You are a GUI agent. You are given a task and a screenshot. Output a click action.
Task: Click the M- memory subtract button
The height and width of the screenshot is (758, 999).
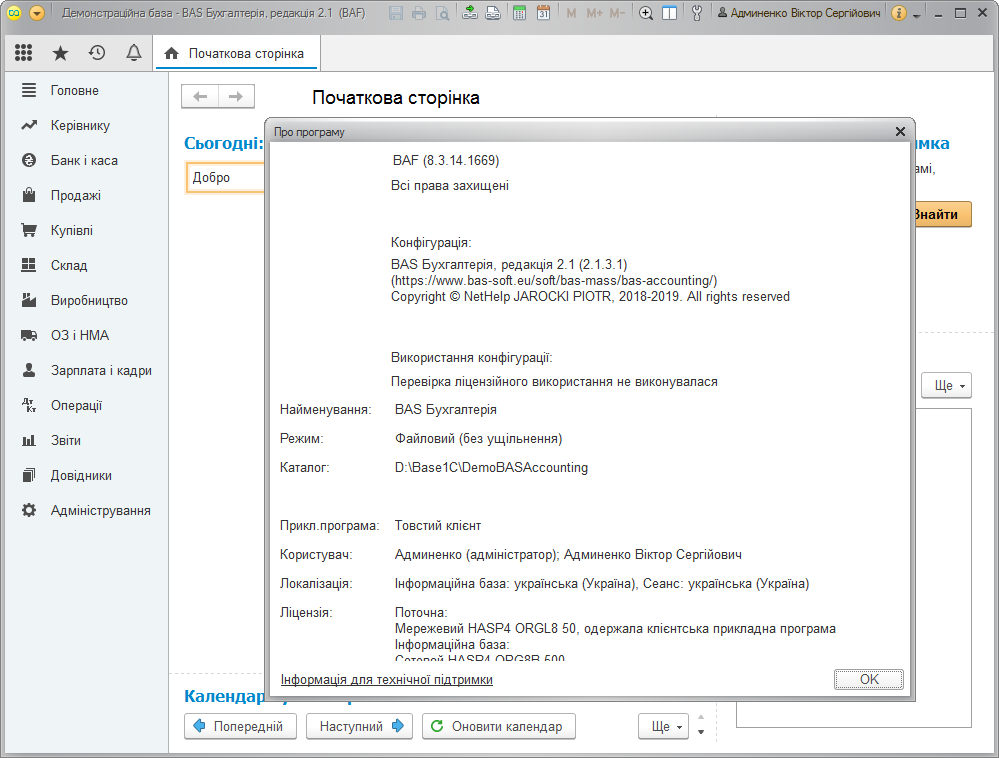point(617,13)
